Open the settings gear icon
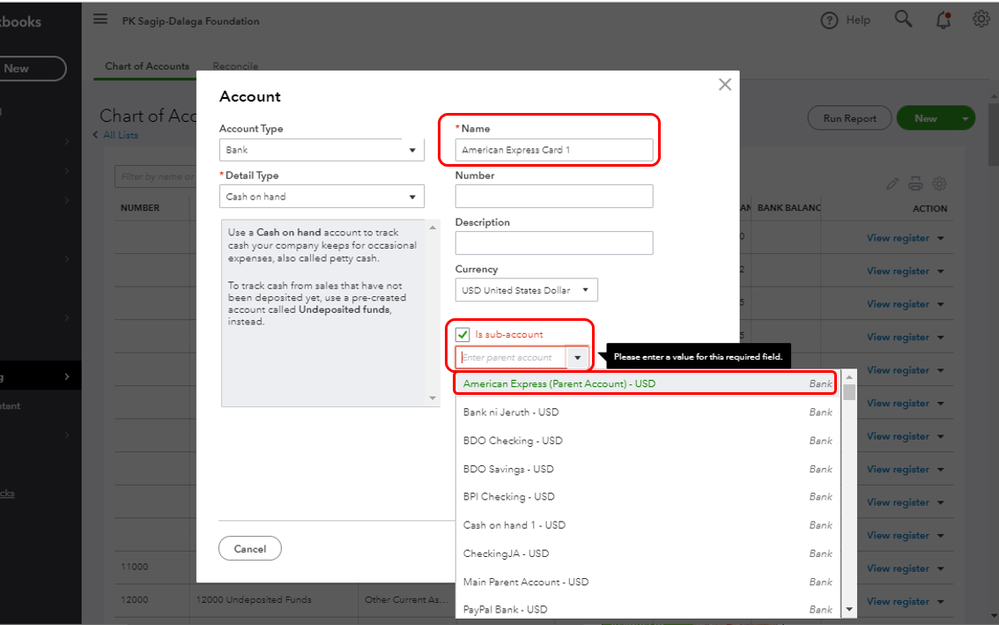 point(981,19)
